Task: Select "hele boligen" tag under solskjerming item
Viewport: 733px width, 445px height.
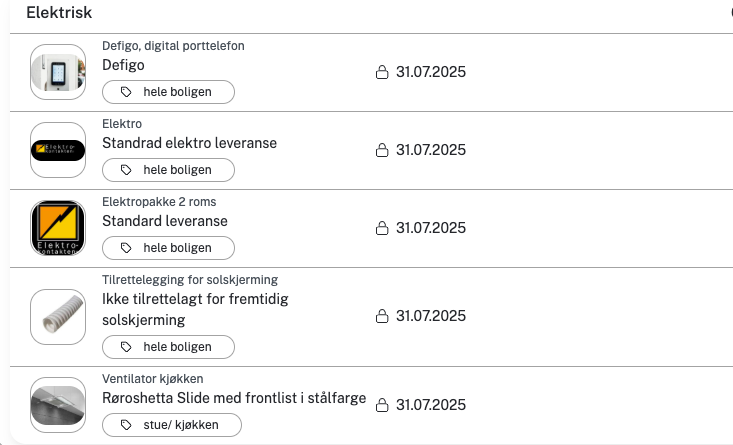Action: coord(168,347)
